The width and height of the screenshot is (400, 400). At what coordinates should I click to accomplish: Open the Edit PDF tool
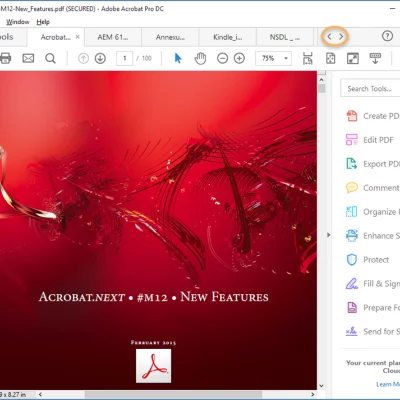370,140
